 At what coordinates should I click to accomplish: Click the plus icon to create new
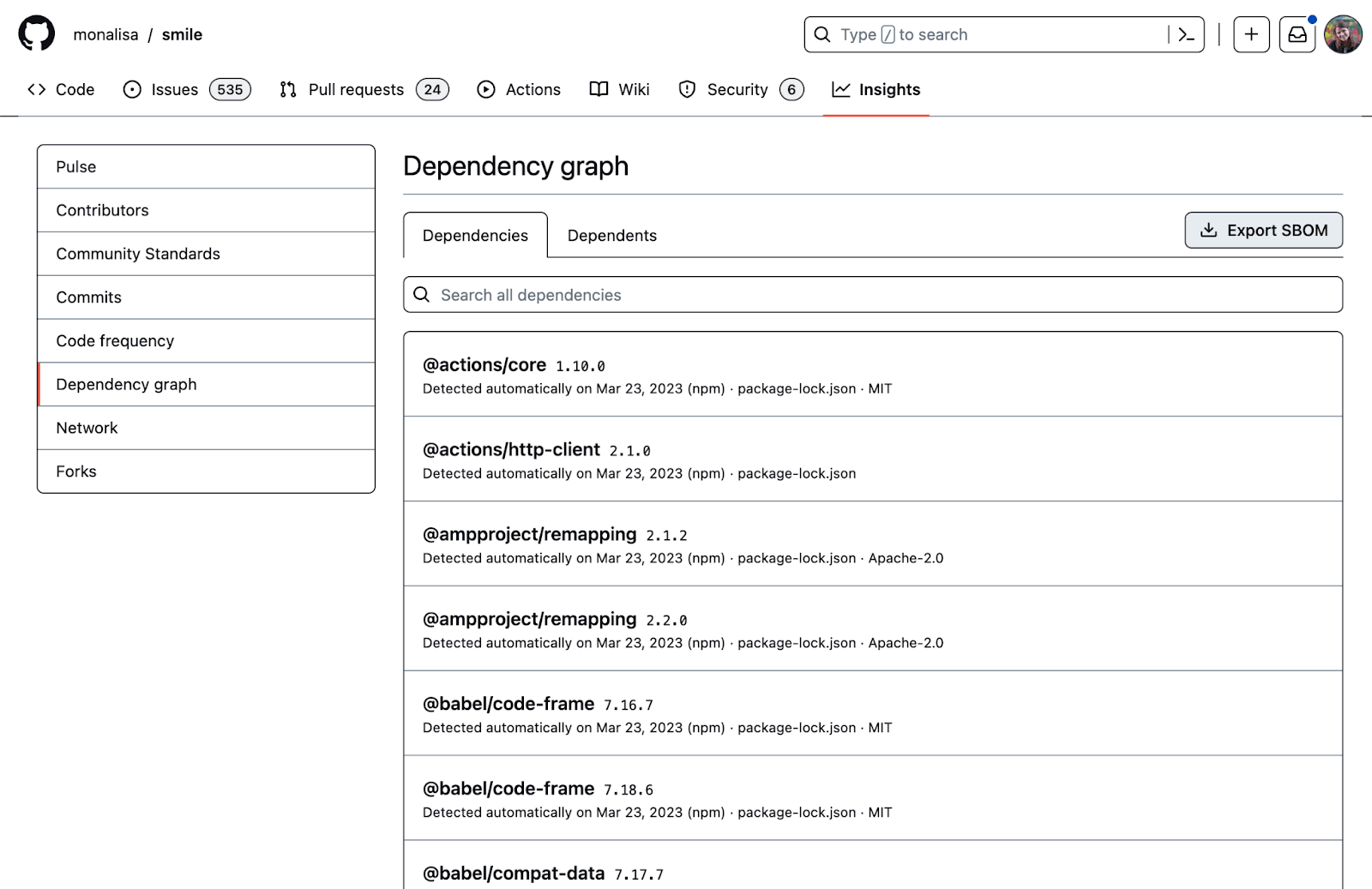[1251, 34]
